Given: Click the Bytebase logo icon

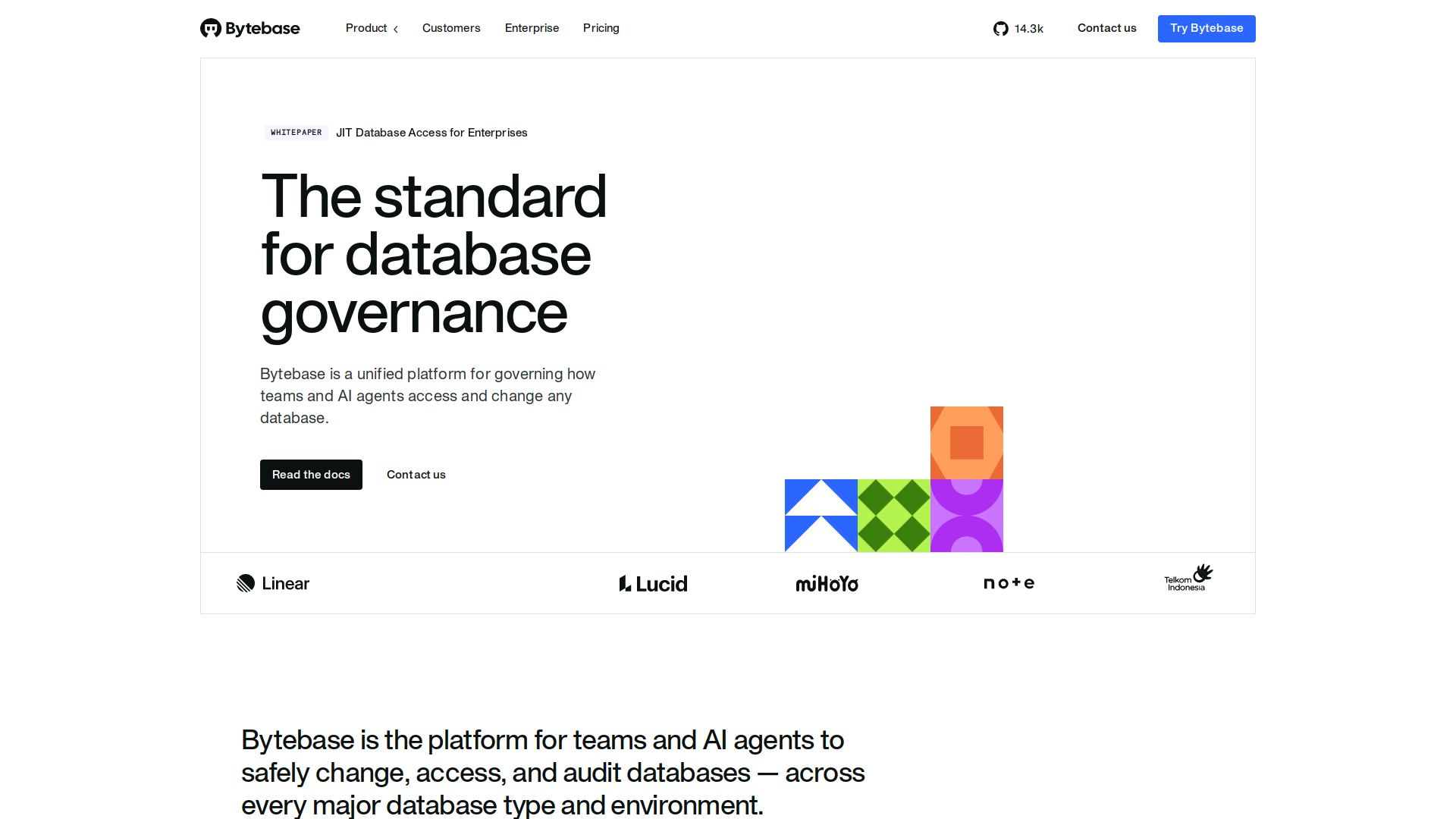Looking at the screenshot, I should pyautogui.click(x=211, y=28).
